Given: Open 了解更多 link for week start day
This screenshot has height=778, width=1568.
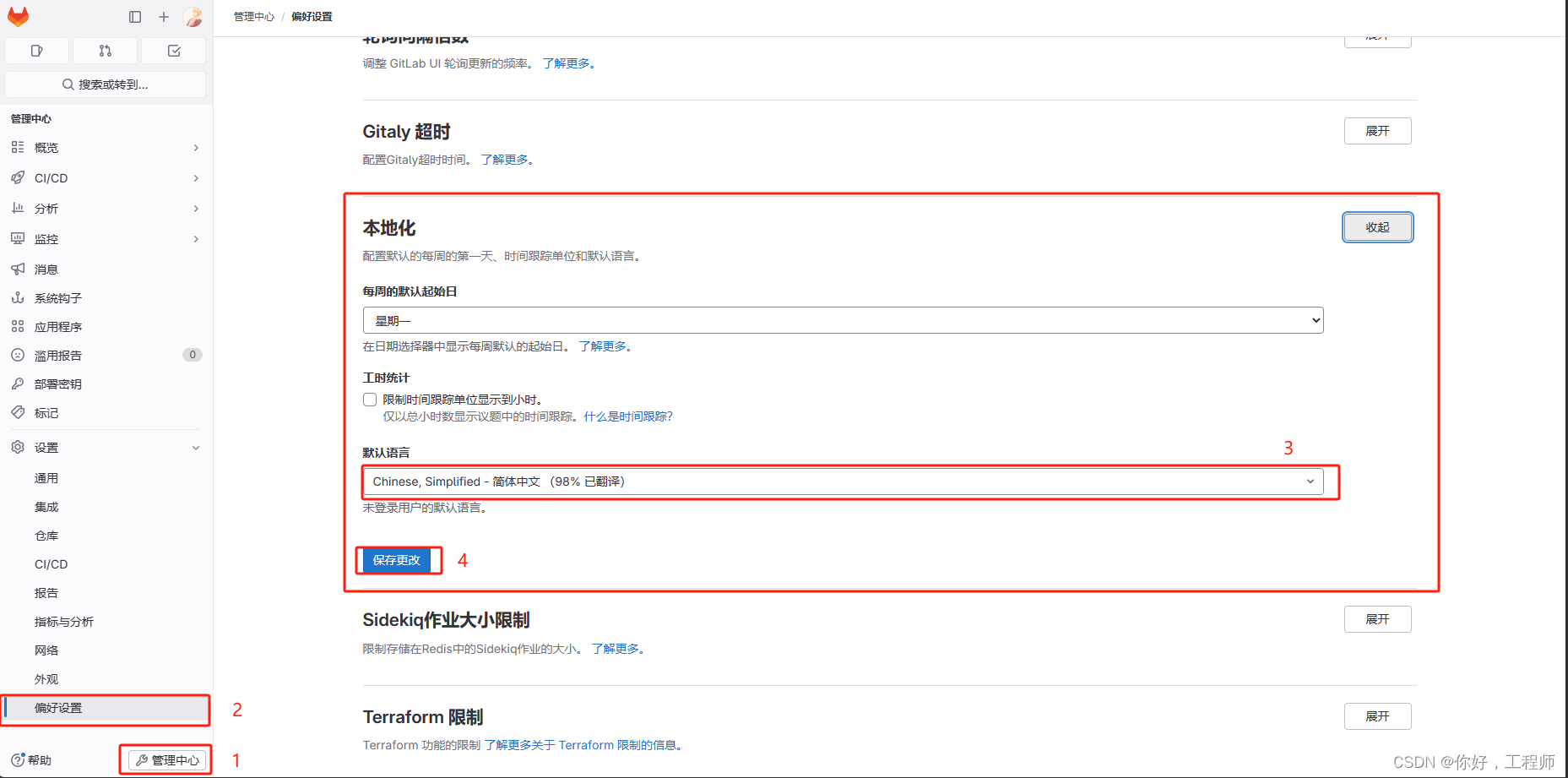Looking at the screenshot, I should pos(605,346).
